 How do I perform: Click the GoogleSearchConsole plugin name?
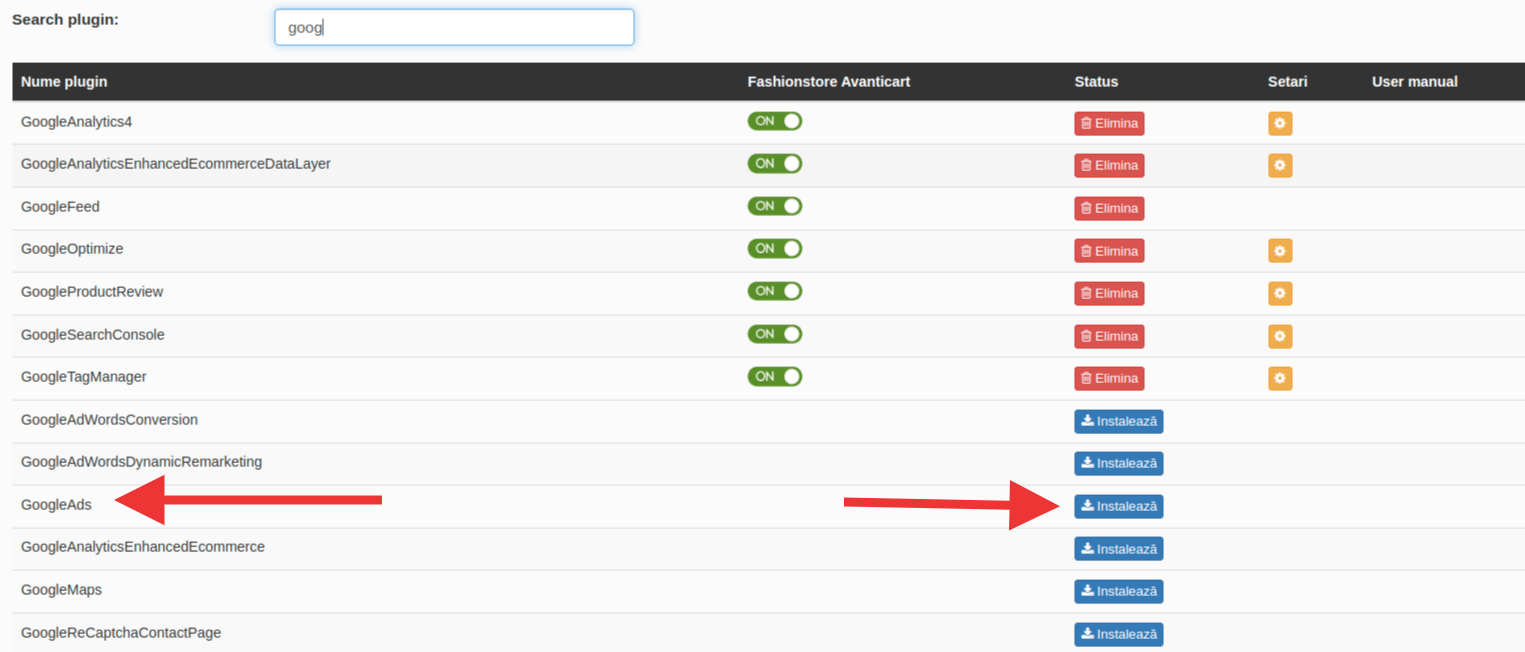[93, 335]
